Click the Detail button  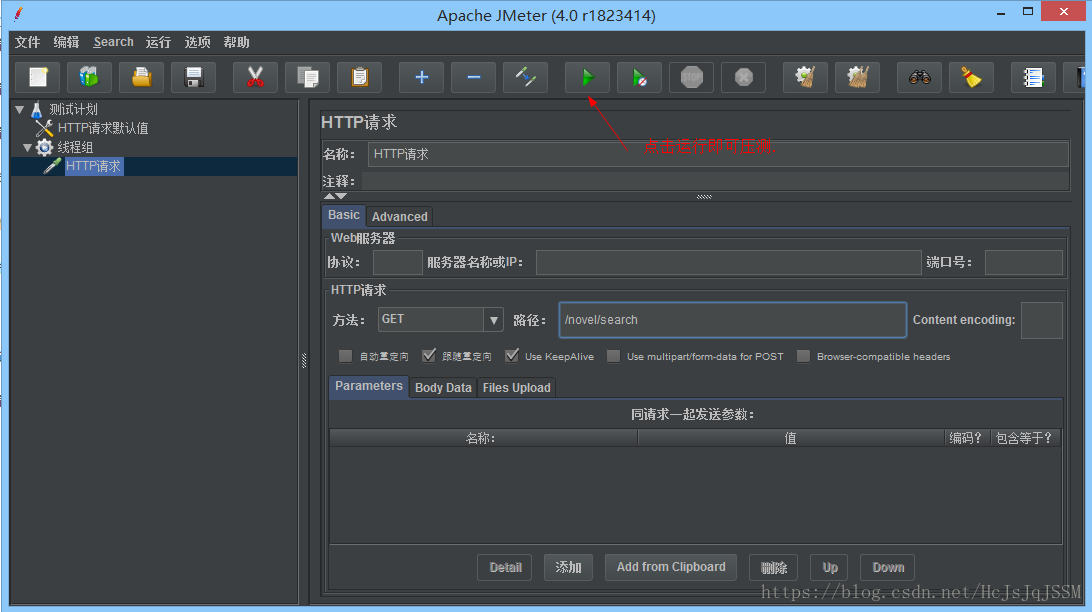pos(505,567)
